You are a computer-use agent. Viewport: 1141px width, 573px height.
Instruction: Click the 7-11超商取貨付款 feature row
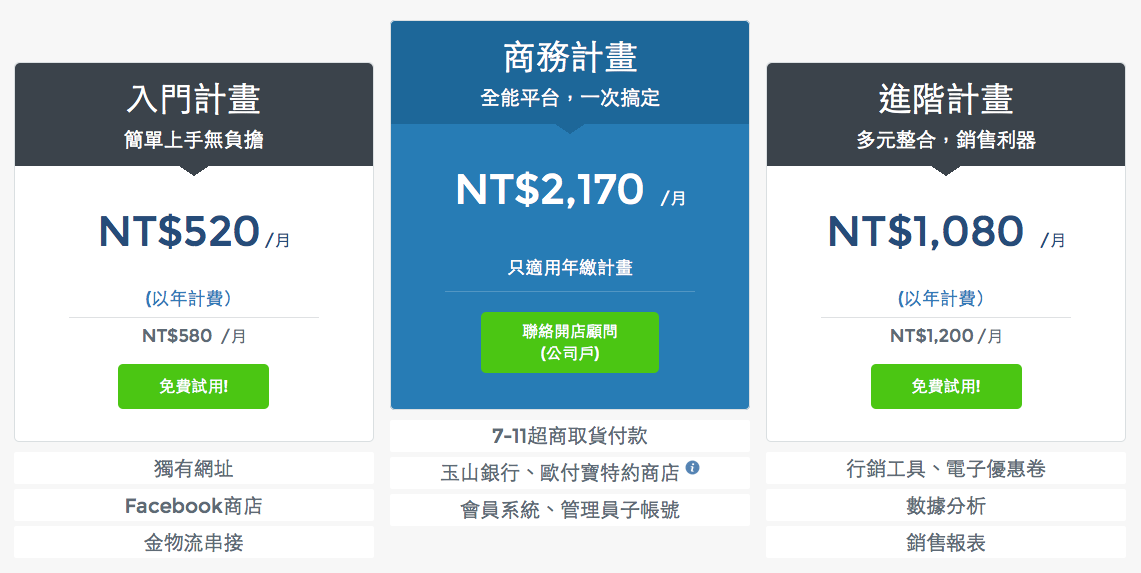click(x=570, y=436)
